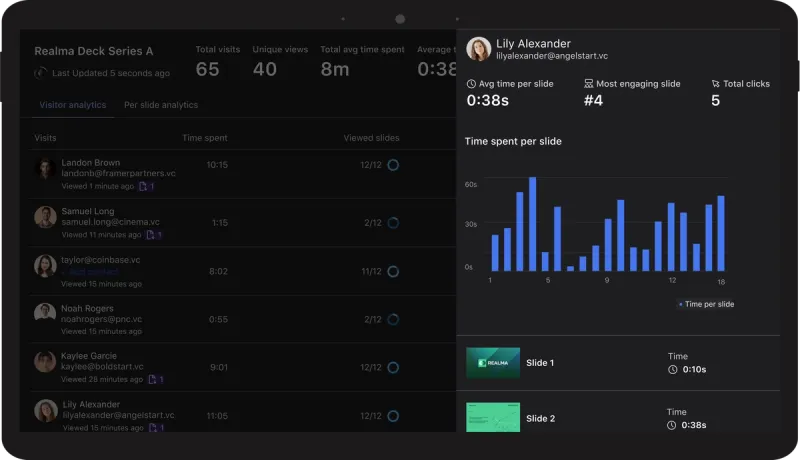The height and width of the screenshot is (460, 800).
Task: Click the first bar in the time chart
Action: [495, 252]
